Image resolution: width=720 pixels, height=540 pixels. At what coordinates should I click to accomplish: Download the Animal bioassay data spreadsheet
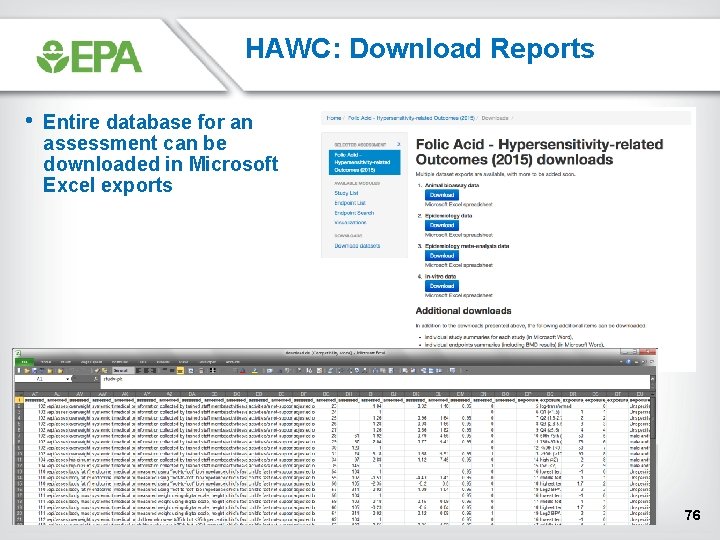[442, 195]
